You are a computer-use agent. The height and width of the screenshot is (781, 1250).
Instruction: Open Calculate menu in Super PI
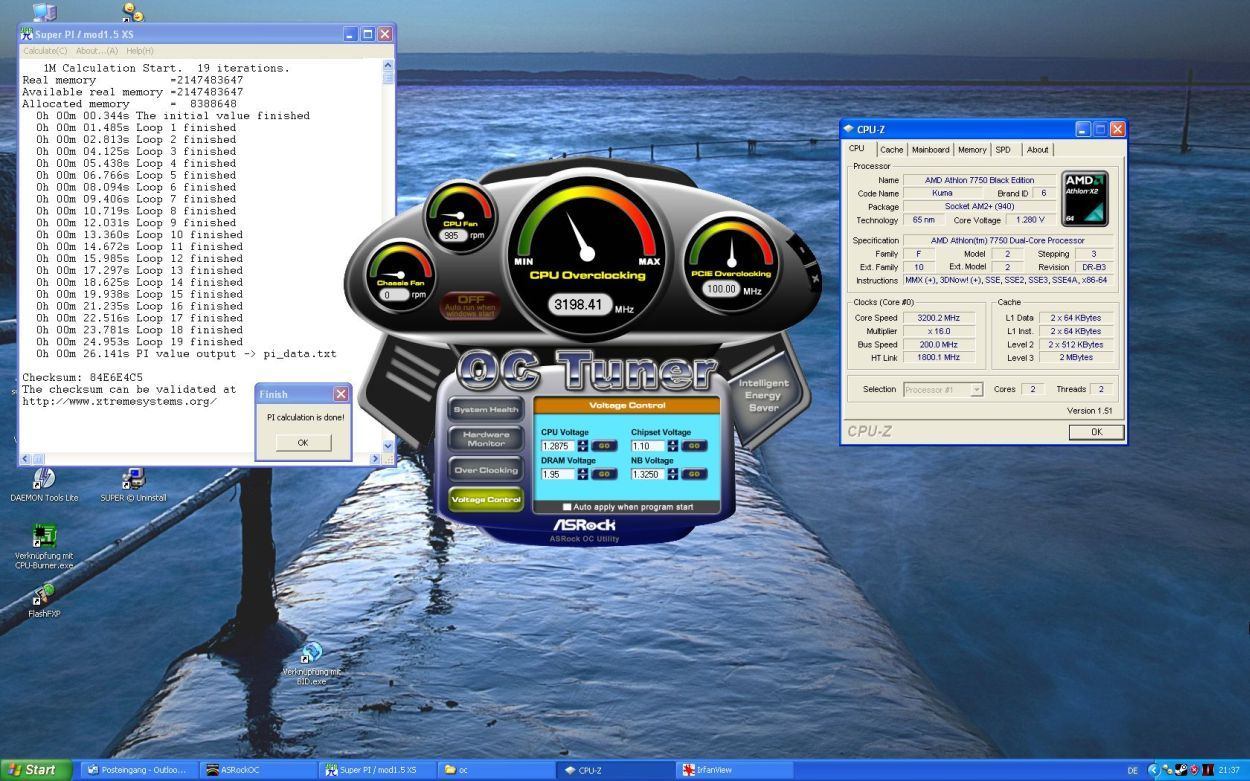click(x=45, y=51)
